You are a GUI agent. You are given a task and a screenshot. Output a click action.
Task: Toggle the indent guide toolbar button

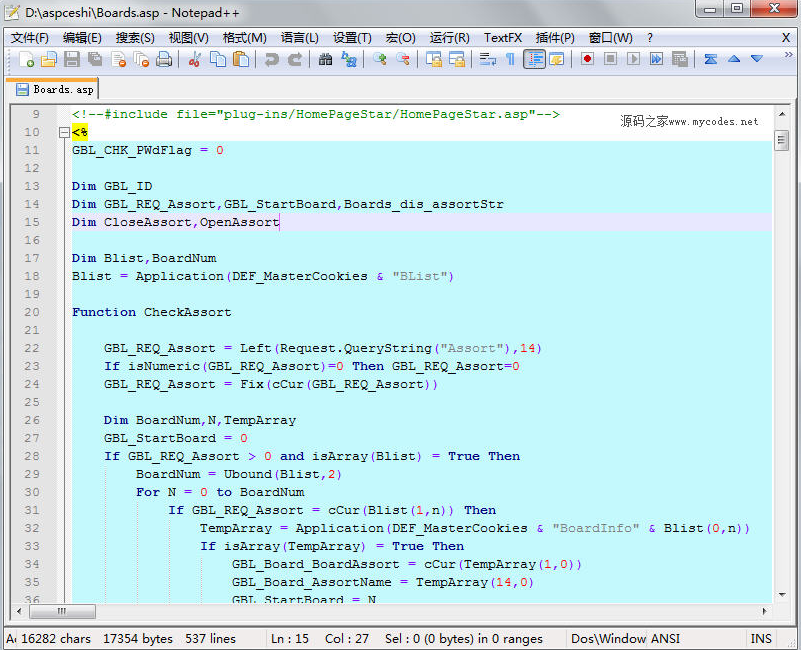click(x=534, y=60)
